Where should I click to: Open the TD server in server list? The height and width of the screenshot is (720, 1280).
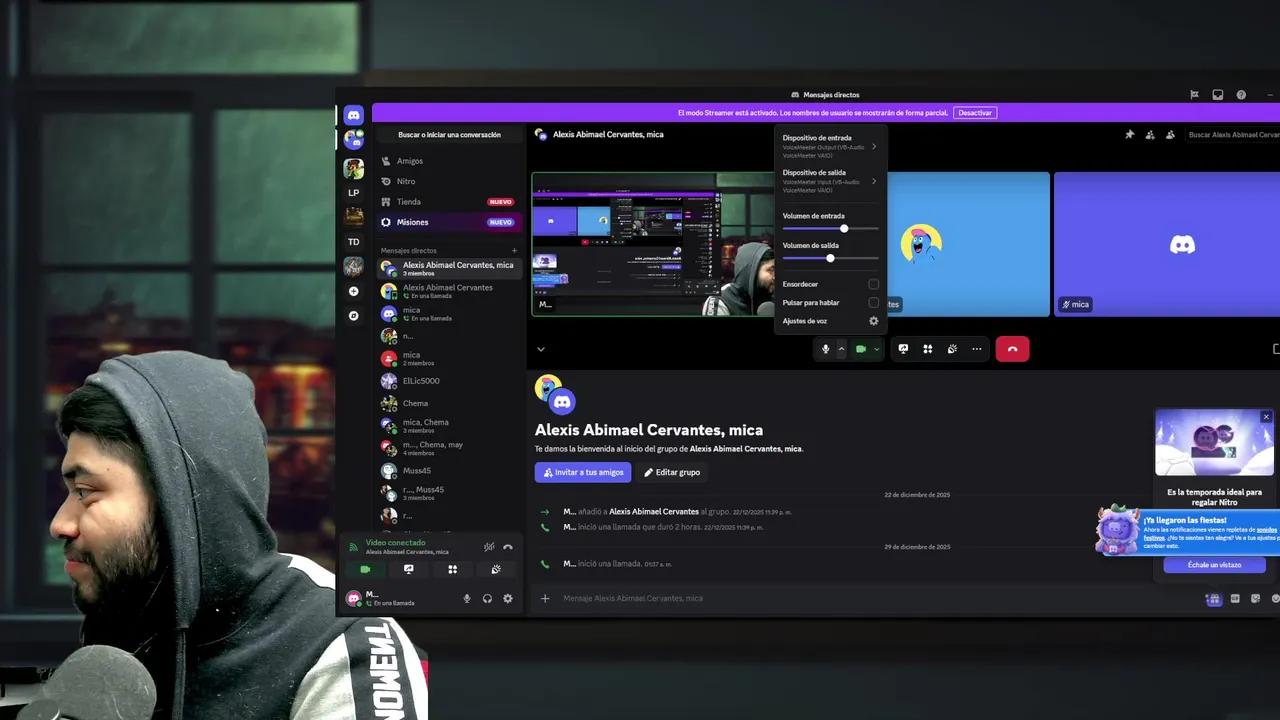click(x=353, y=242)
